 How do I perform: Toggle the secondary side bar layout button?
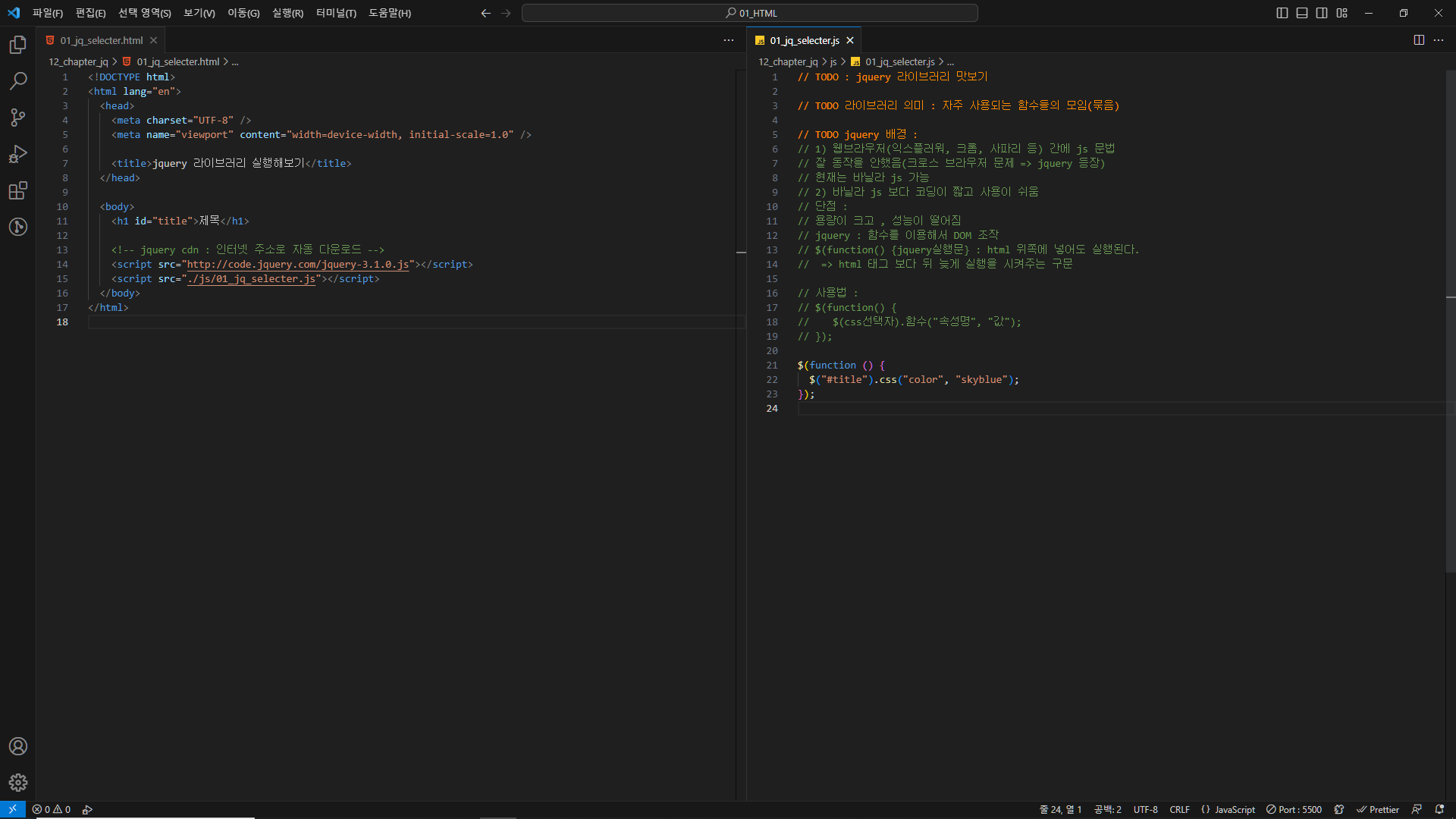(x=1322, y=13)
